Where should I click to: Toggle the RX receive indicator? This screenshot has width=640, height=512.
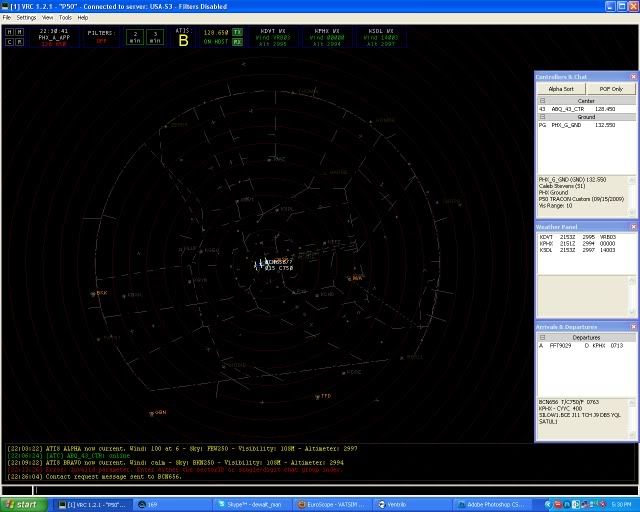click(x=237, y=42)
